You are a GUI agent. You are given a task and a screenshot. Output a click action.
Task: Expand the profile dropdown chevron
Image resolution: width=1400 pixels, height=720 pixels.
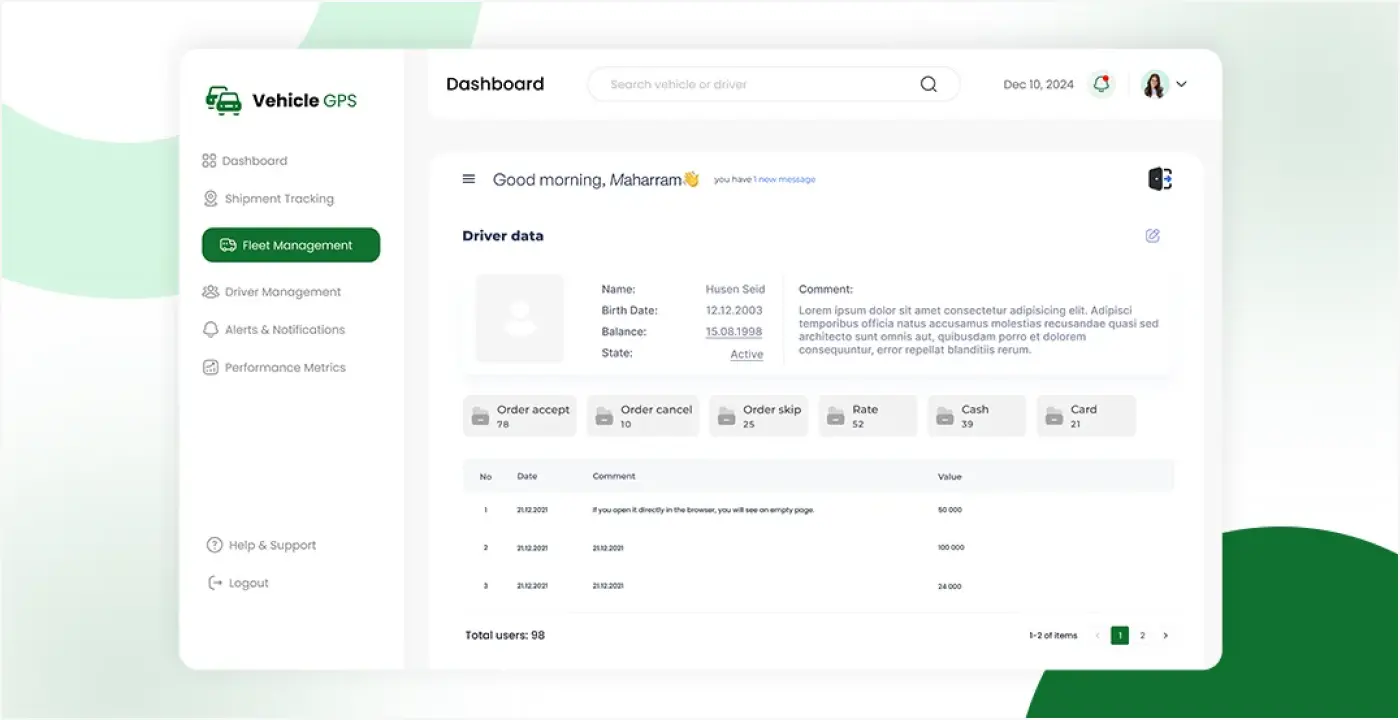pyautogui.click(x=1181, y=84)
